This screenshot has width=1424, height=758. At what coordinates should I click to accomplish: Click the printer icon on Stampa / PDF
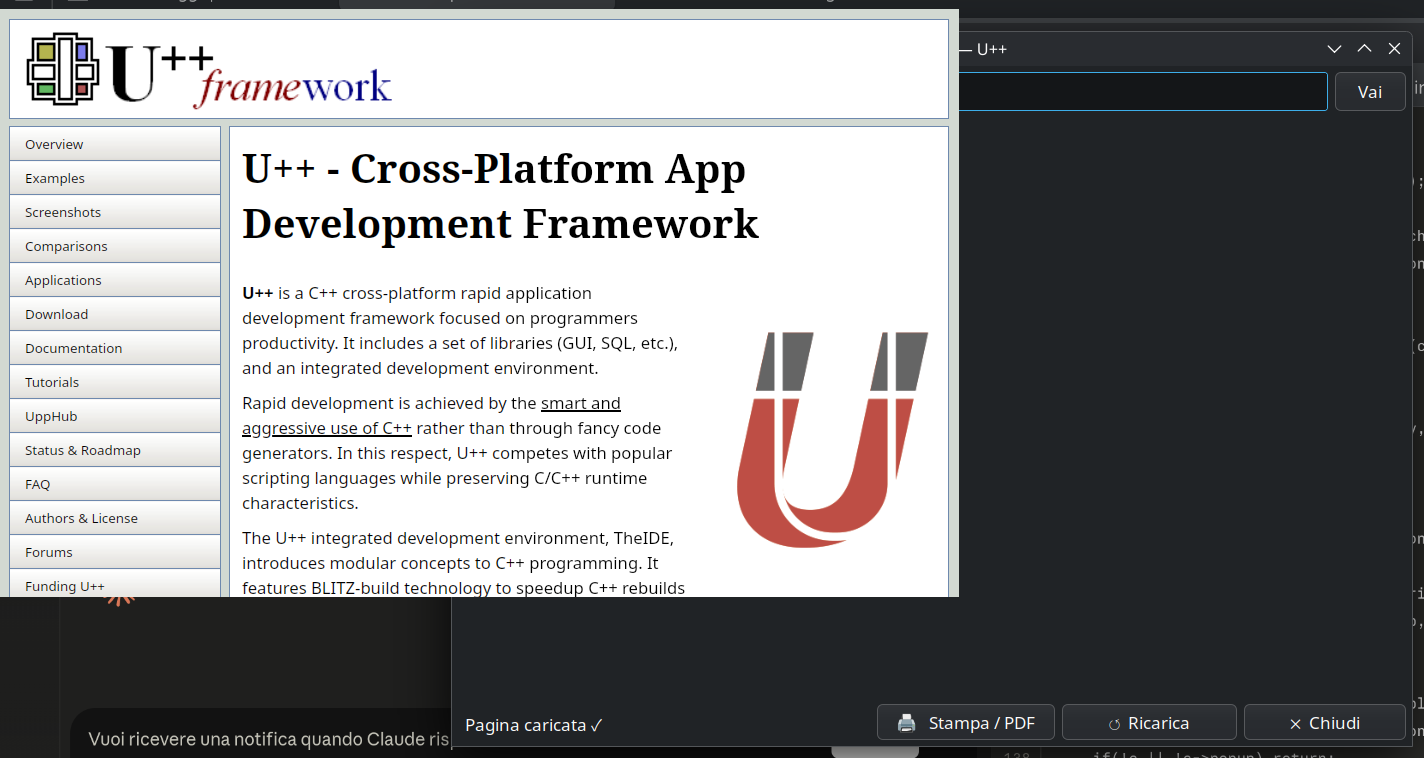(907, 723)
